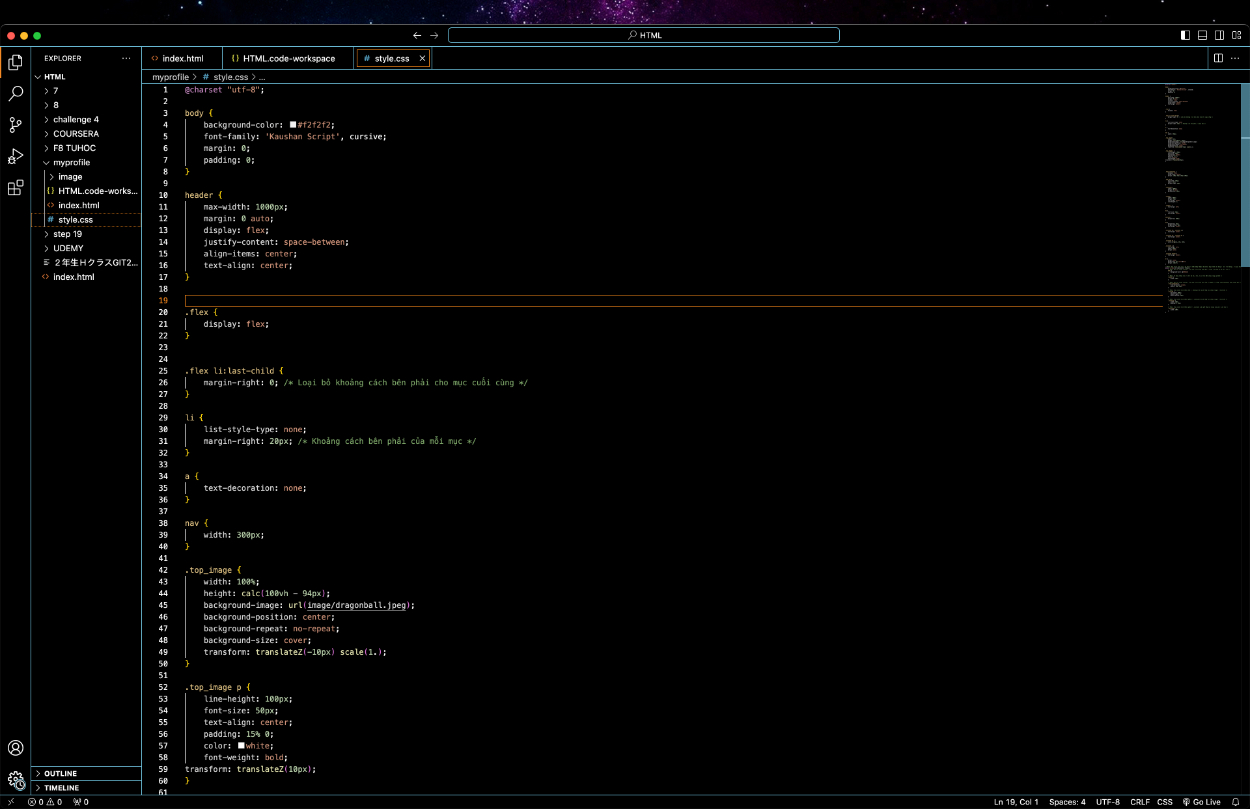Expand the OUTLINE section
Screen dimensions: 1250x809
(60, 773)
